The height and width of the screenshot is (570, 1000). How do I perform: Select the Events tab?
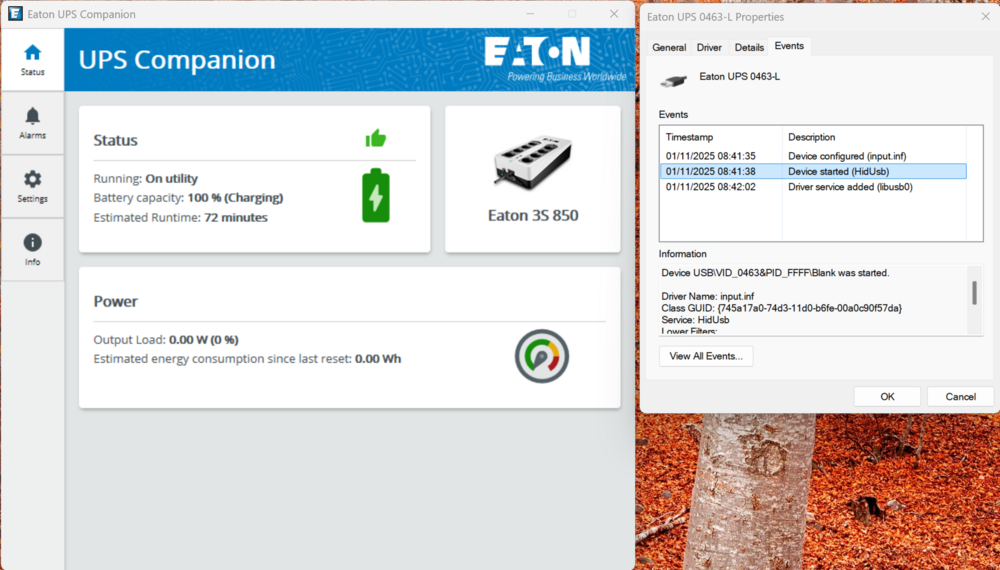coord(789,46)
